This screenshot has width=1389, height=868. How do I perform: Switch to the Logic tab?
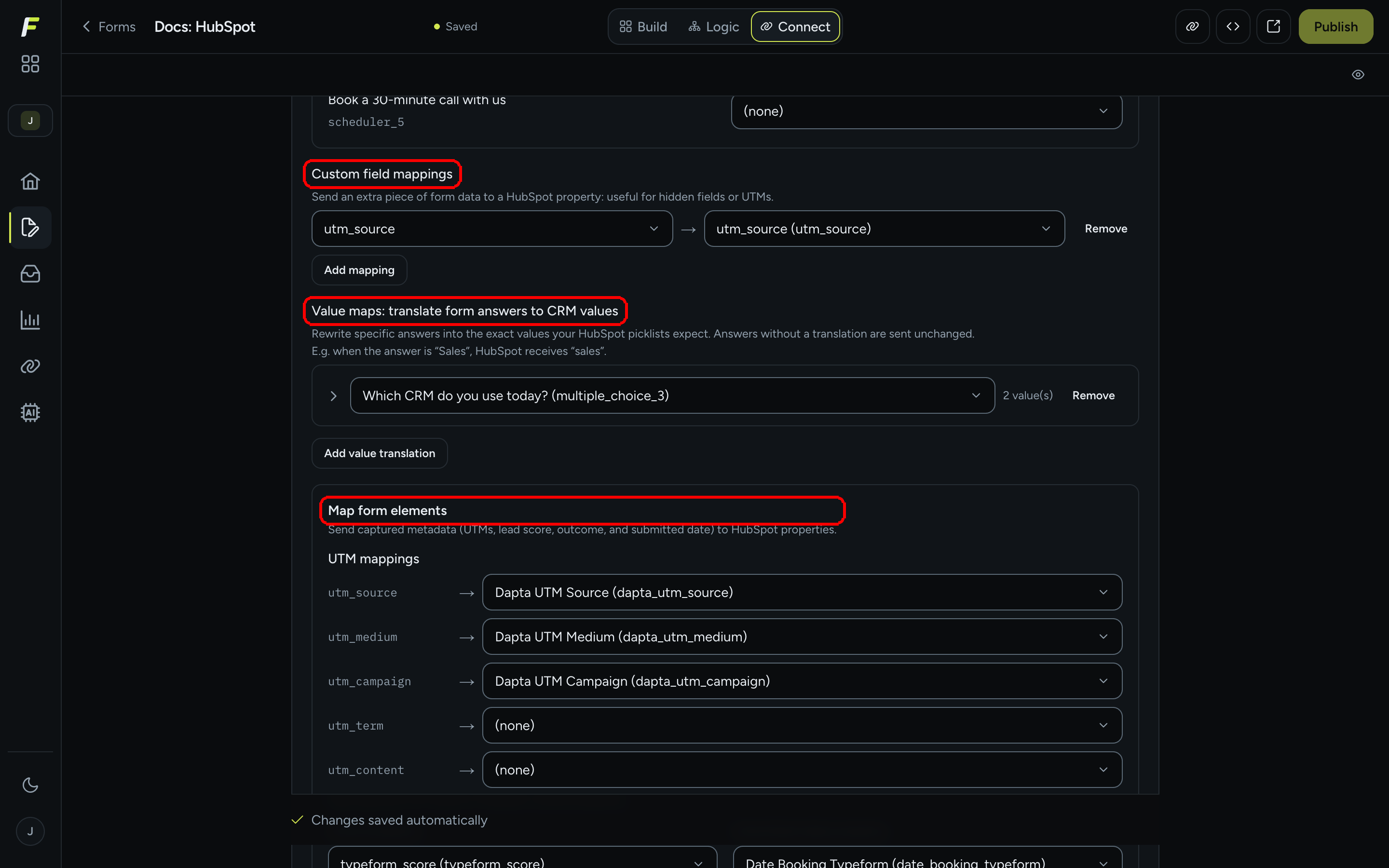point(713,27)
